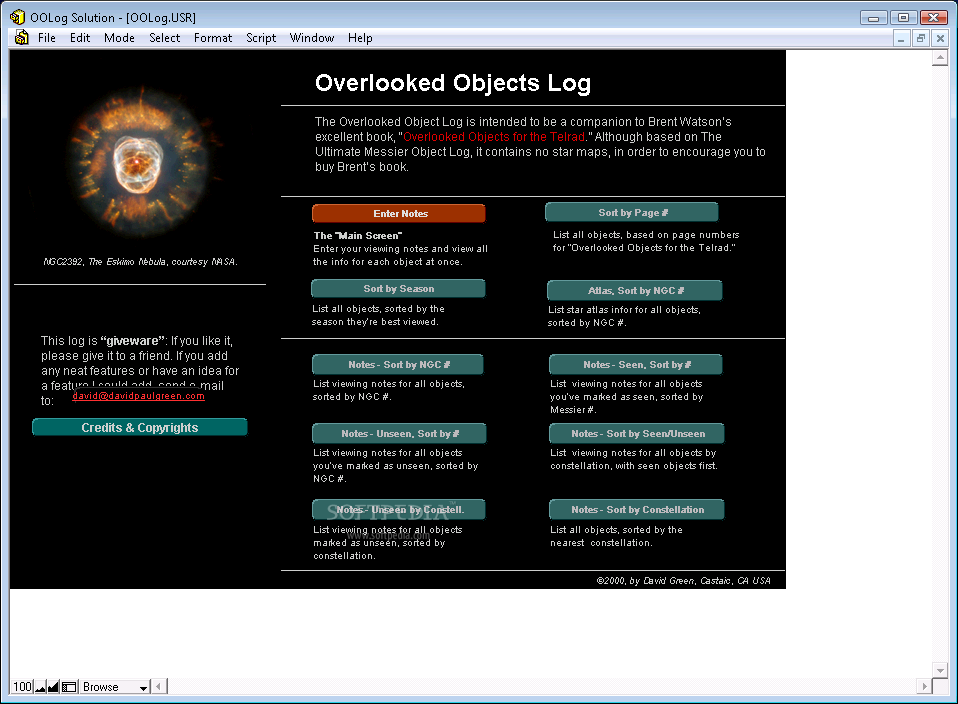Click the ©2000 David Green copyright text
This screenshot has height=704, width=958.
tap(683, 581)
